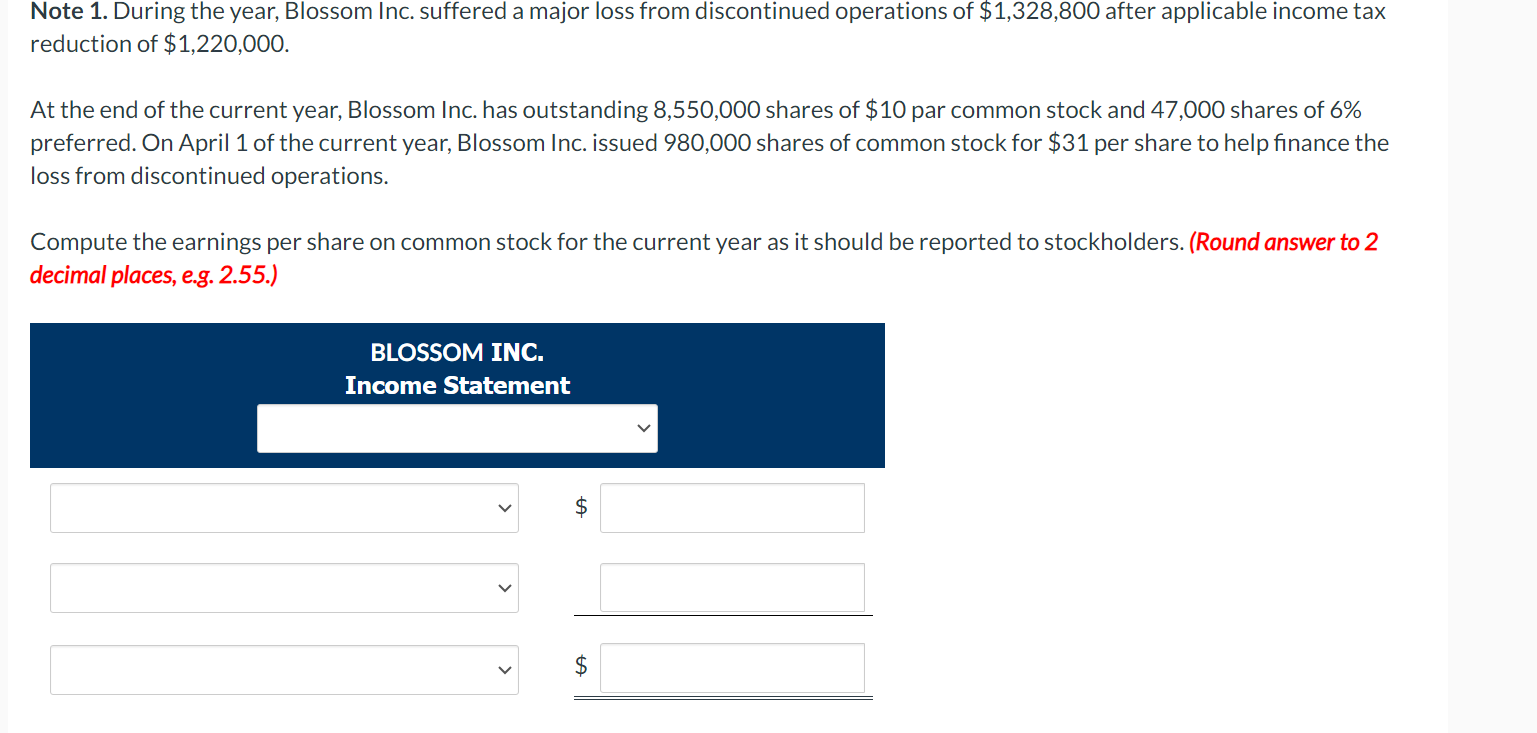The height and width of the screenshot is (733, 1537).
Task: Click the empty field below the first amount box
Action: tap(731, 587)
